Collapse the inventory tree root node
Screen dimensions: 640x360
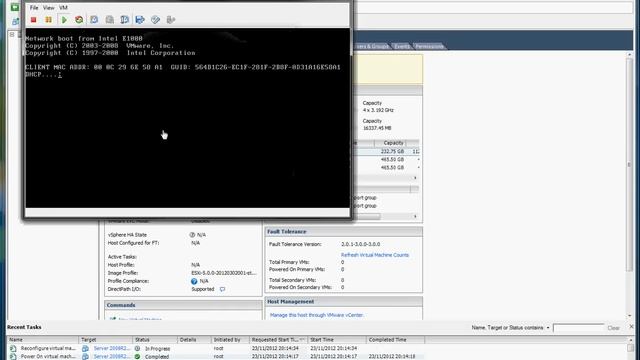point(12,35)
